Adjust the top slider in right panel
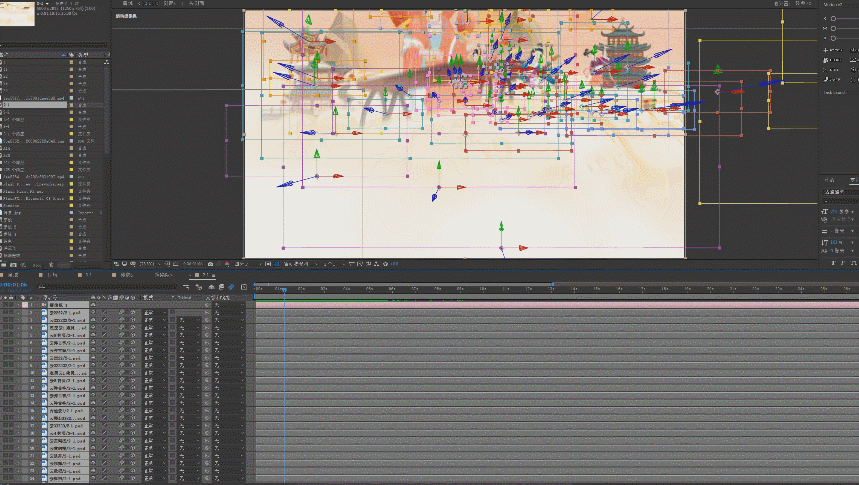Viewport: 859px width, 485px height. click(x=833, y=18)
